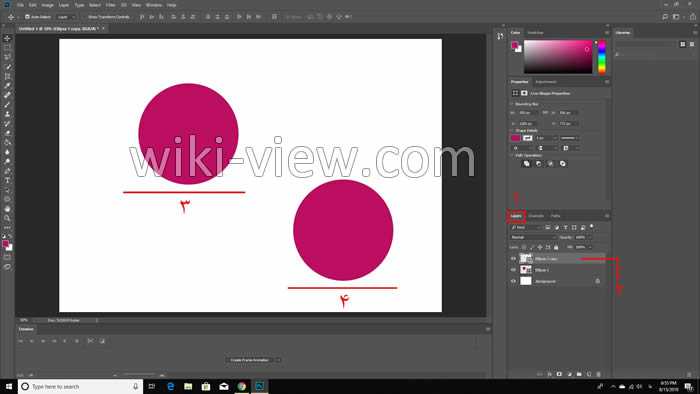Open the stroke width dropdown in Properties

tap(555, 138)
